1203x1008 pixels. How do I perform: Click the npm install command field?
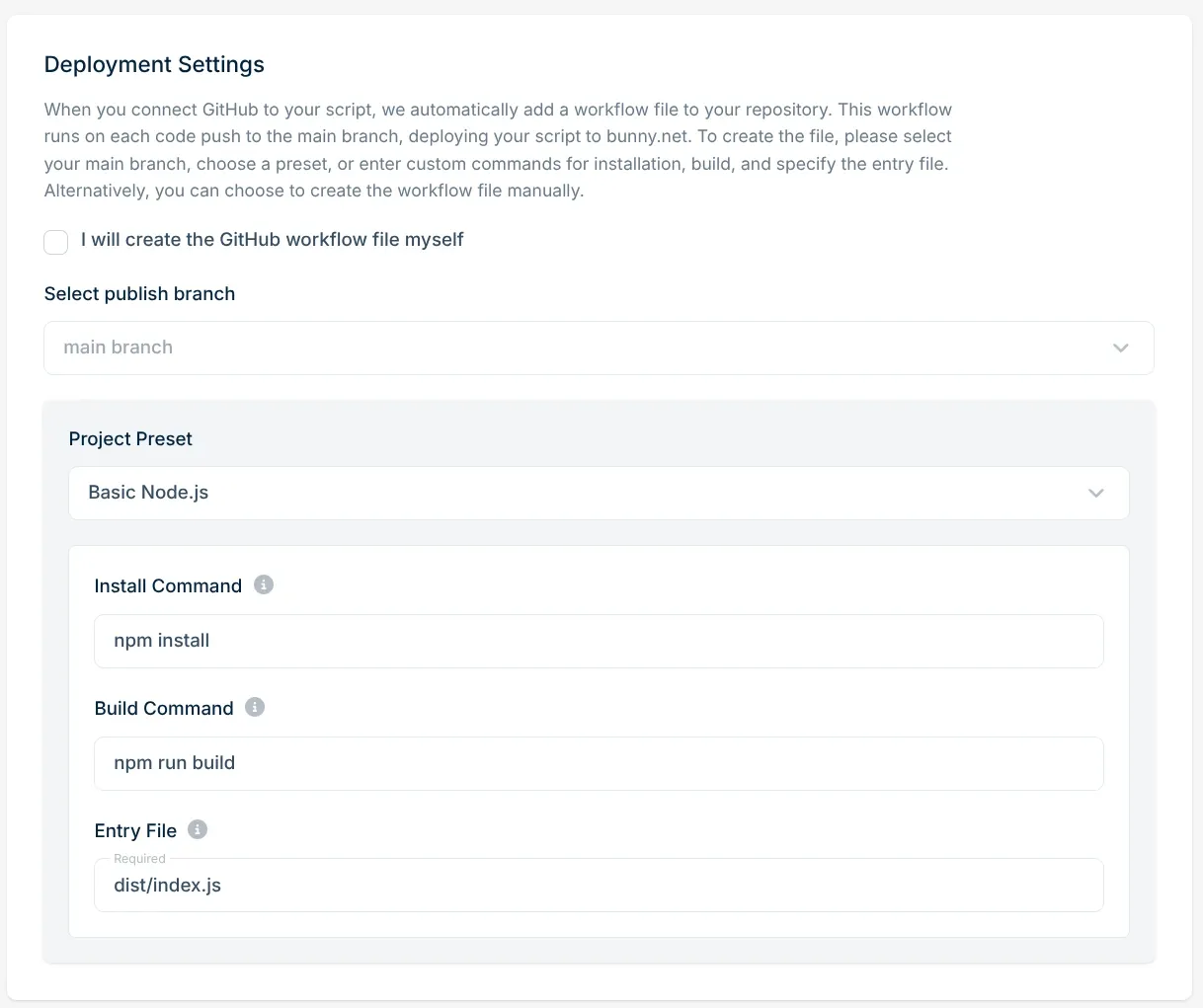click(x=599, y=641)
